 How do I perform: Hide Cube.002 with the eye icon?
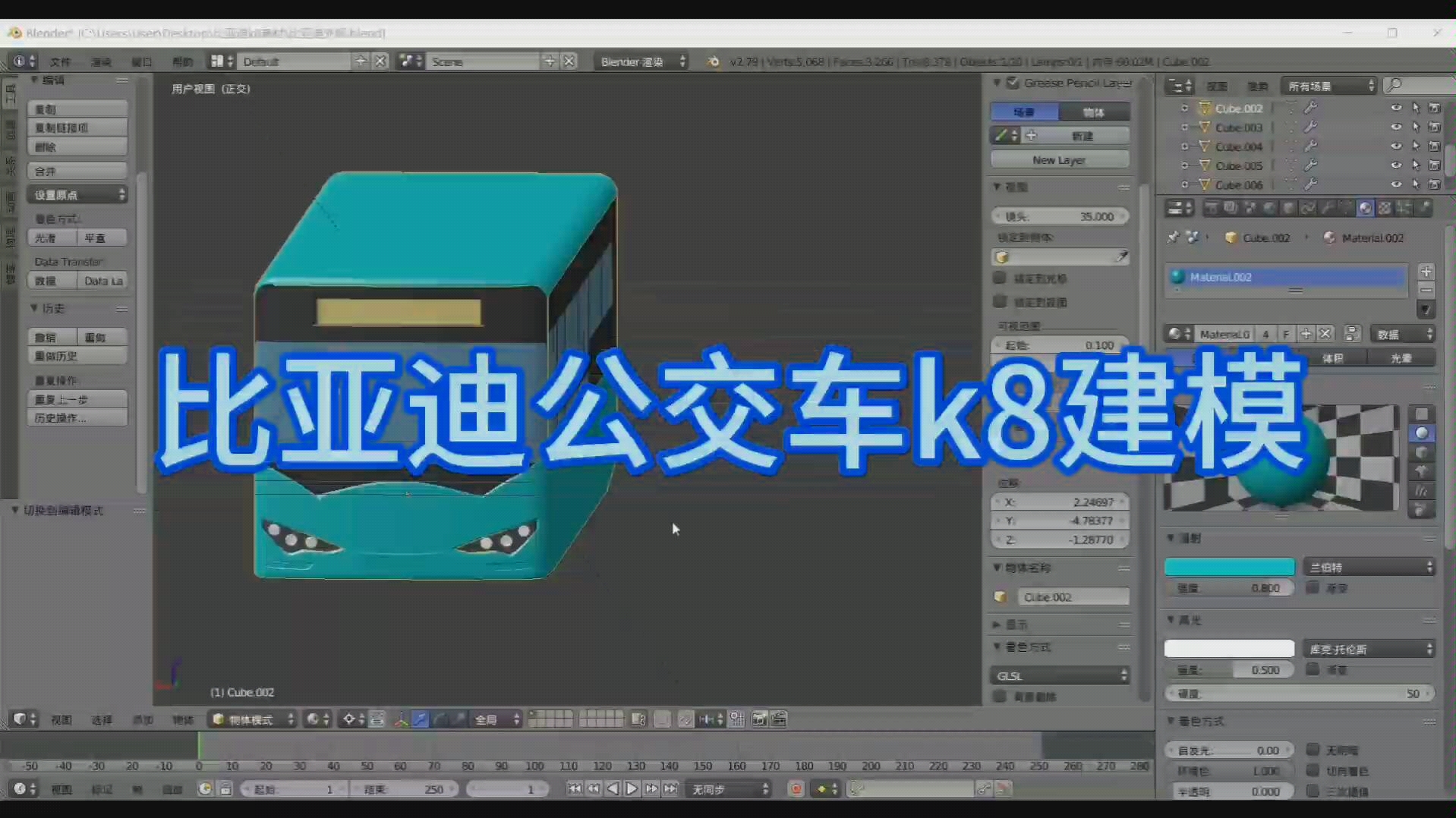pyautogui.click(x=1396, y=108)
